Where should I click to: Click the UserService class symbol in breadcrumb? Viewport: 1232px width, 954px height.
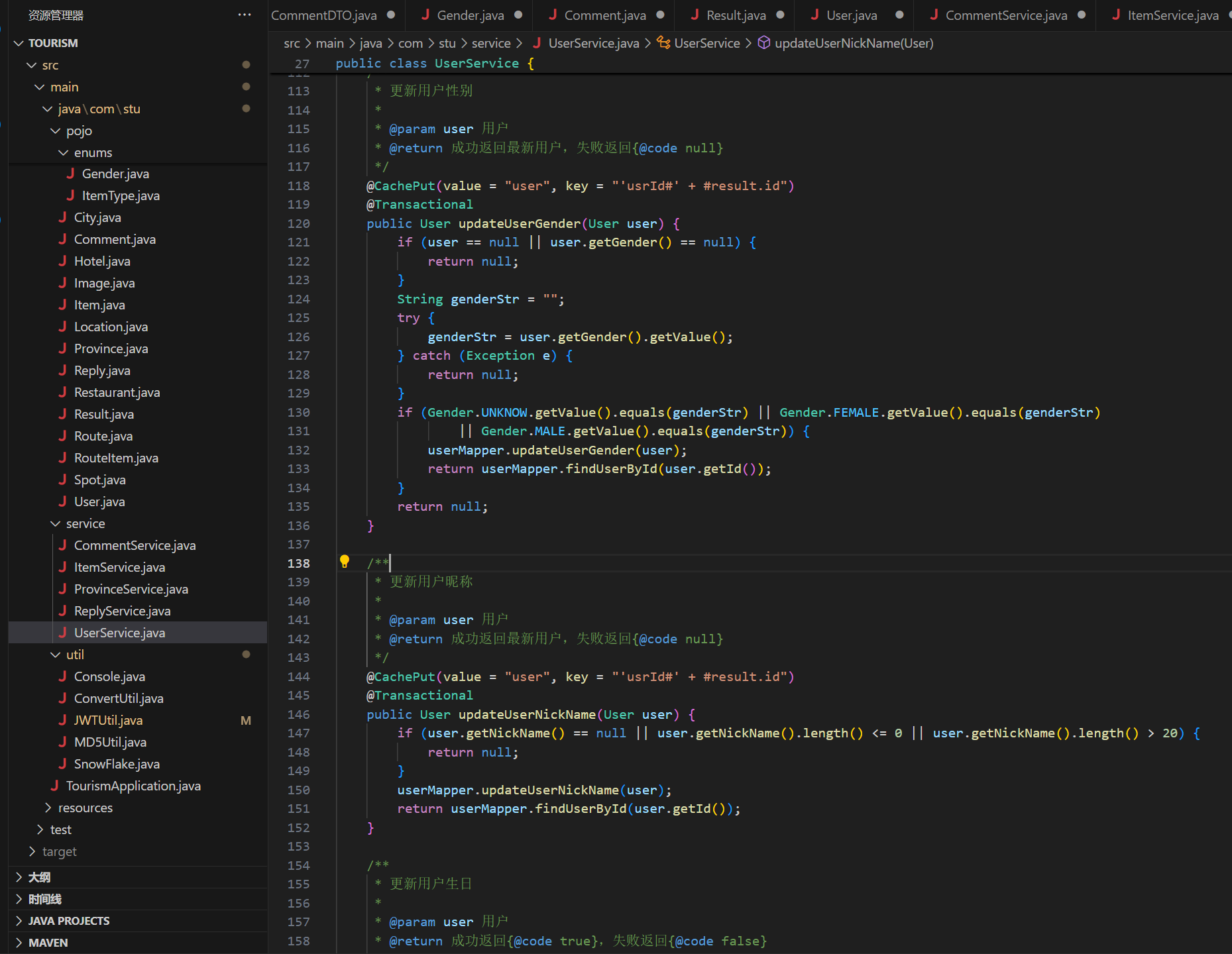coord(706,43)
